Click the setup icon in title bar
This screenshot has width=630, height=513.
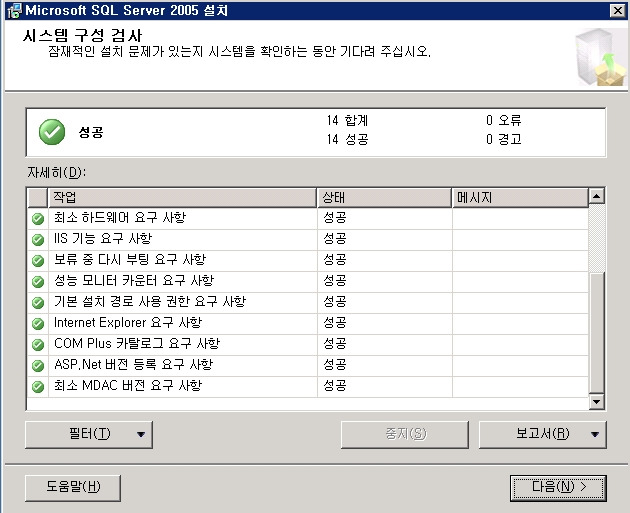(x=14, y=10)
